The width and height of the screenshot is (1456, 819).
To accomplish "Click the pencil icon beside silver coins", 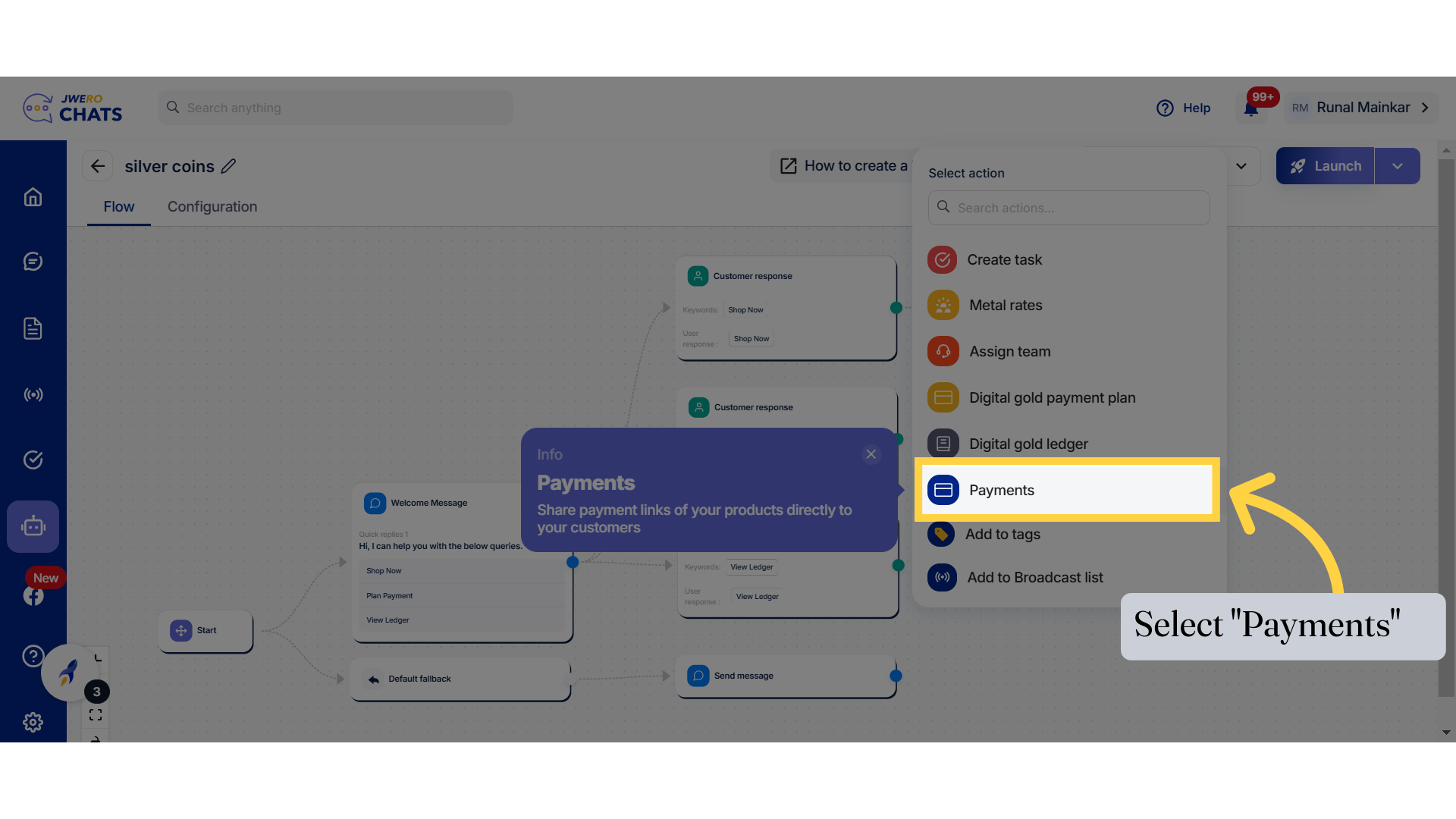I will pos(228,165).
